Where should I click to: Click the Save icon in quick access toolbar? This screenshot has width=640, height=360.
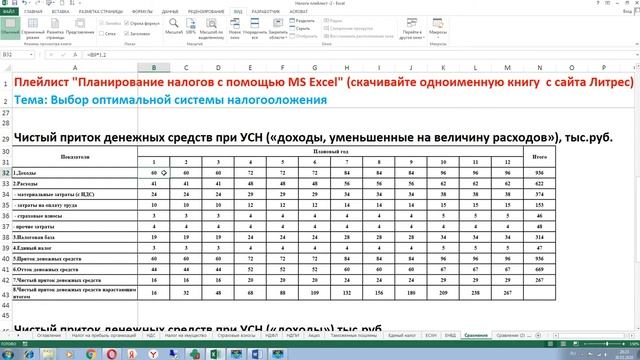[14, 3]
